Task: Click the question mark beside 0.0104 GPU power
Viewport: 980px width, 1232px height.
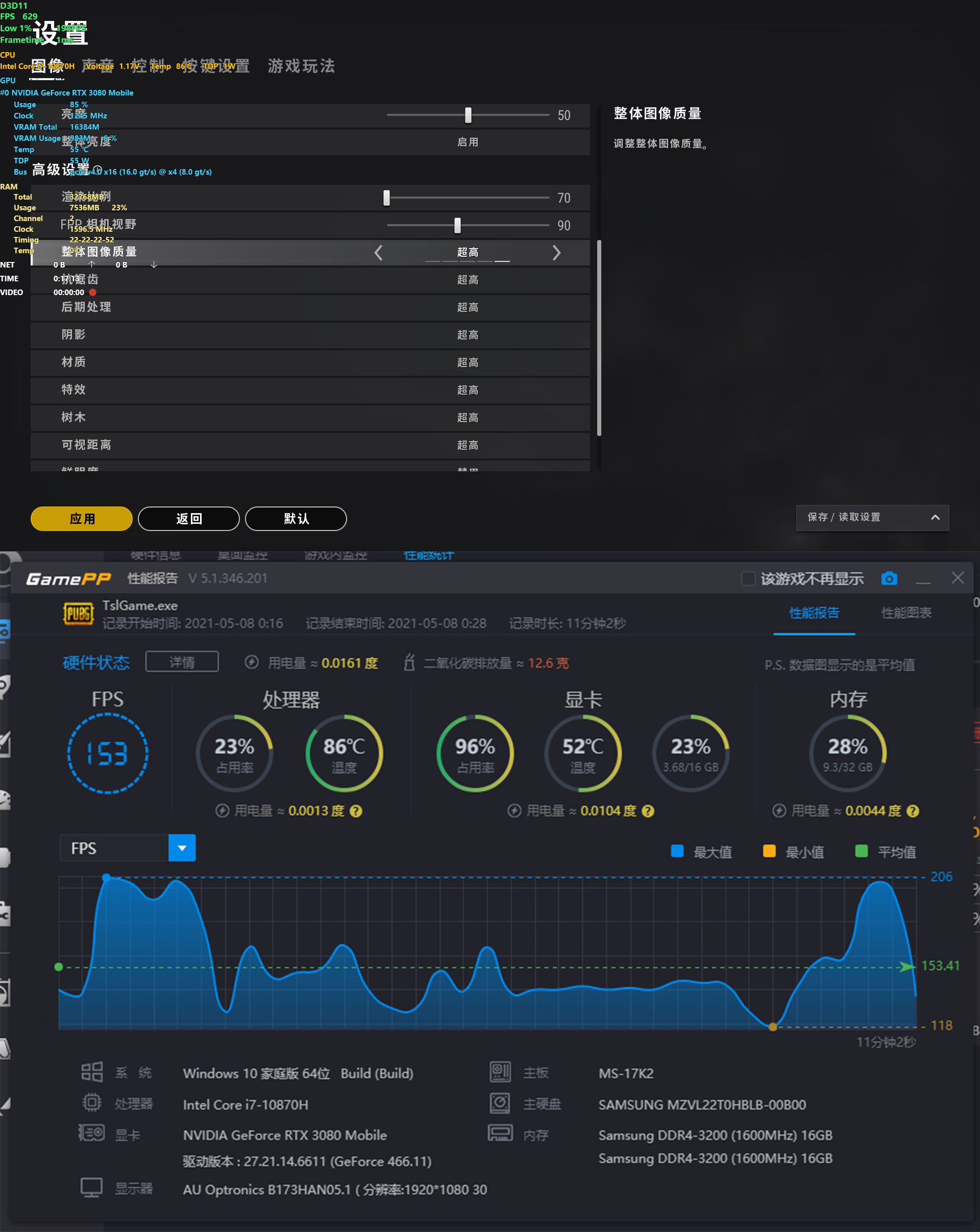Action: (x=648, y=811)
